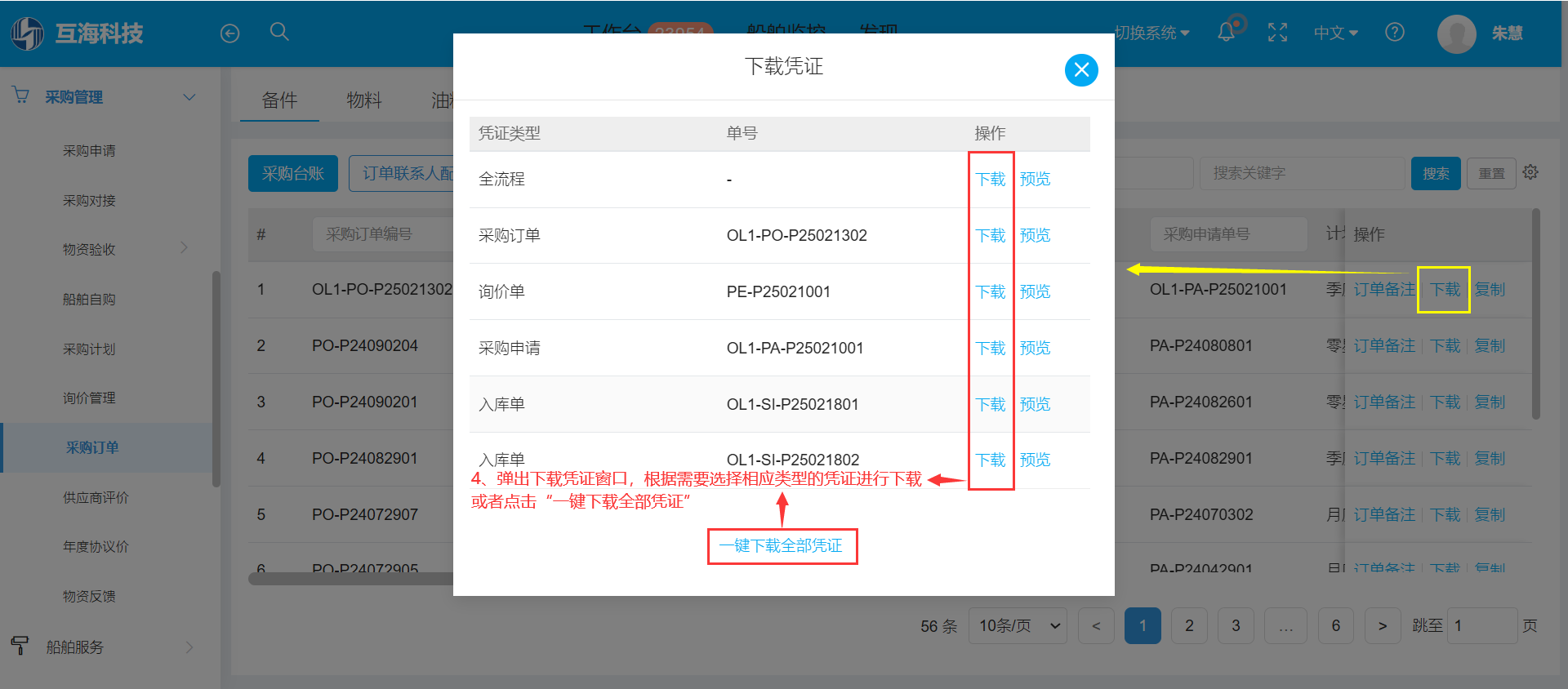
Task: Download 采购订单 OL1-PO-P25021302 voucher
Action: pyautogui.click(x=991, y=235)
